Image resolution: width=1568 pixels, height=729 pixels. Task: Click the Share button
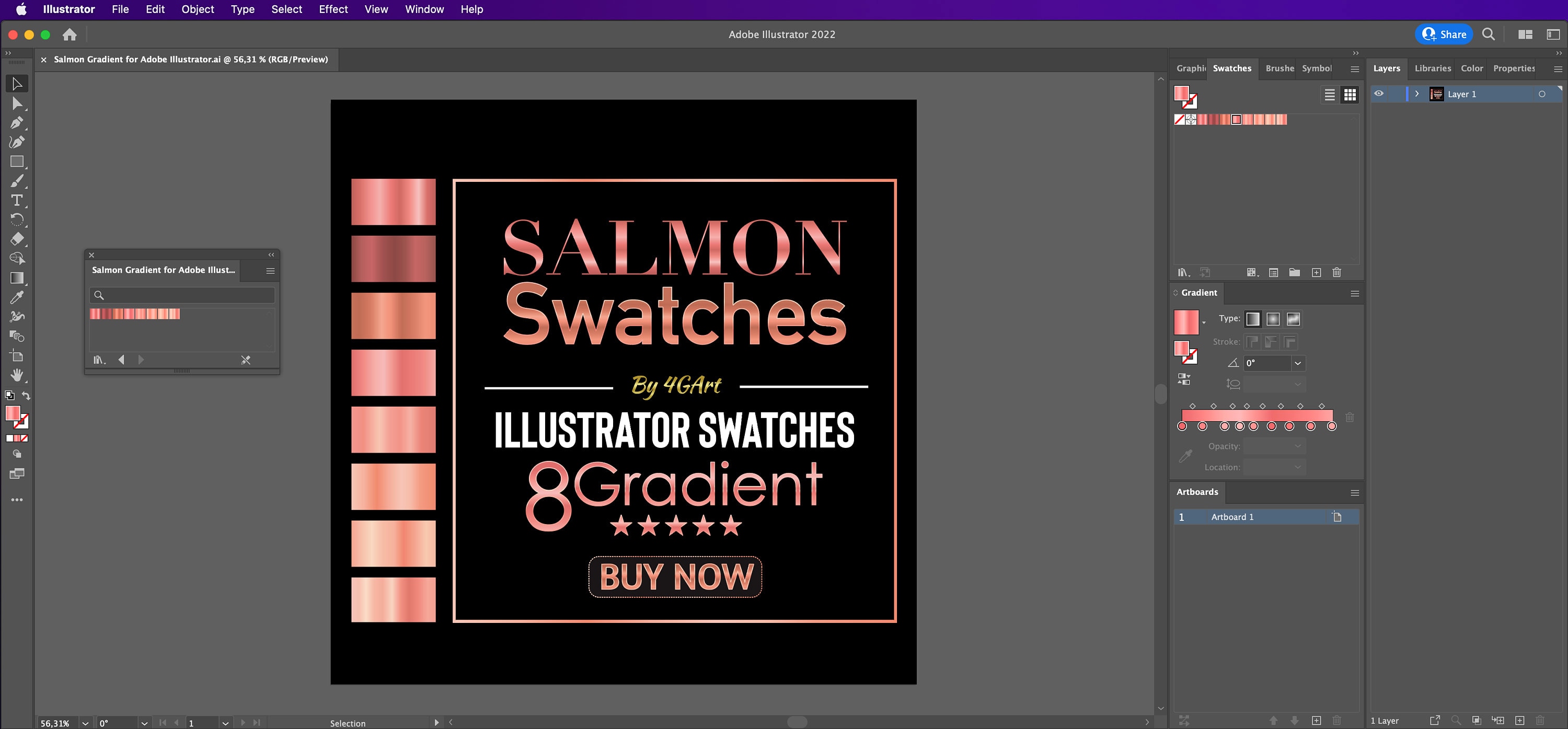coord(1444,34)
